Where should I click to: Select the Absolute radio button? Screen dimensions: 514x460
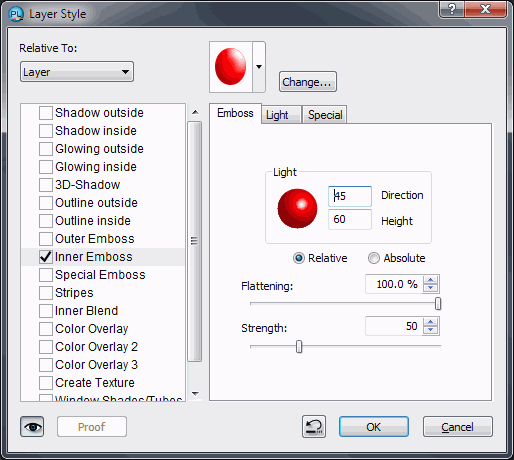pyautogui.click(x=373, y=258)
